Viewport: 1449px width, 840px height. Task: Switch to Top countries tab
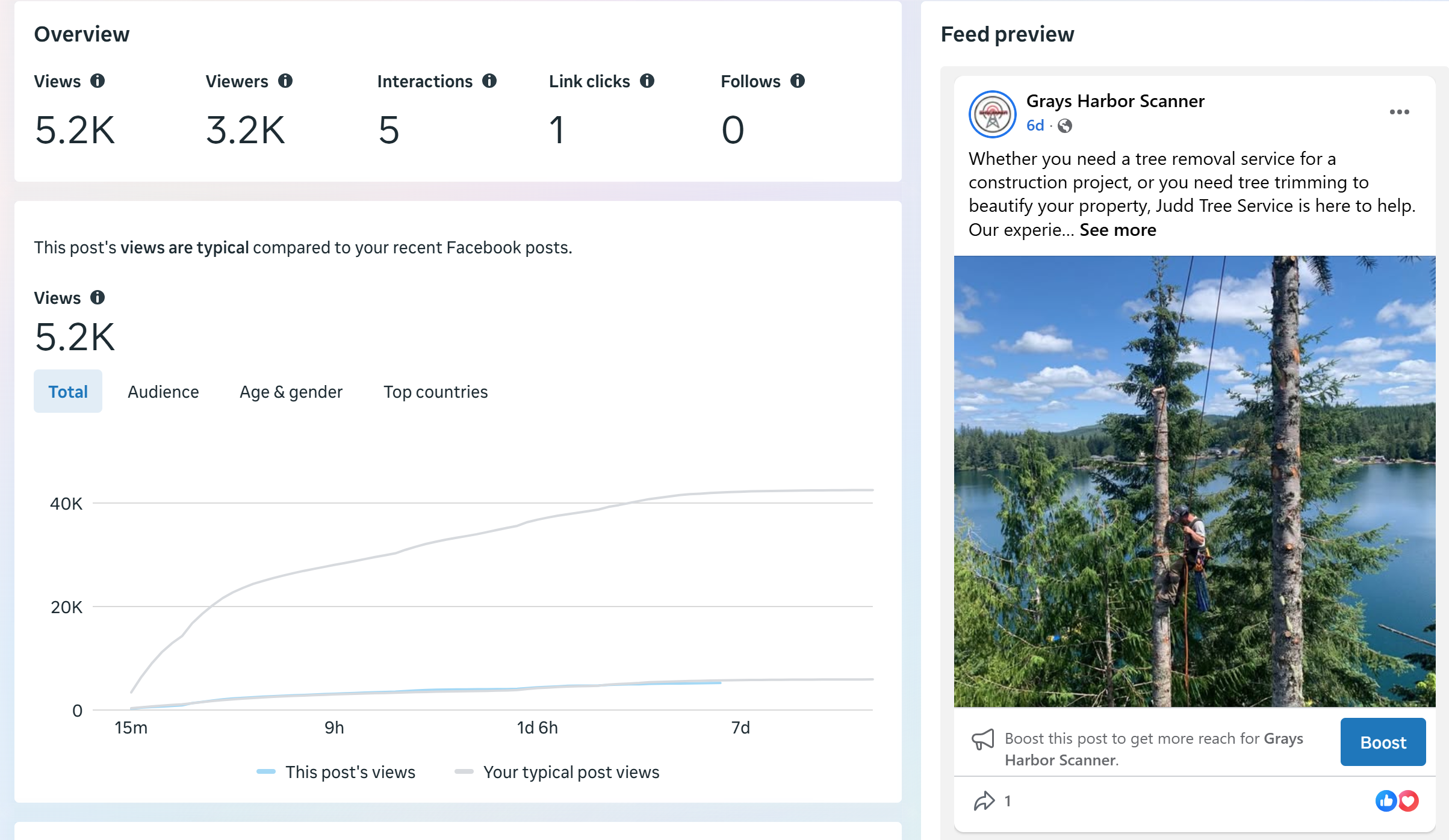coord(436,392)
